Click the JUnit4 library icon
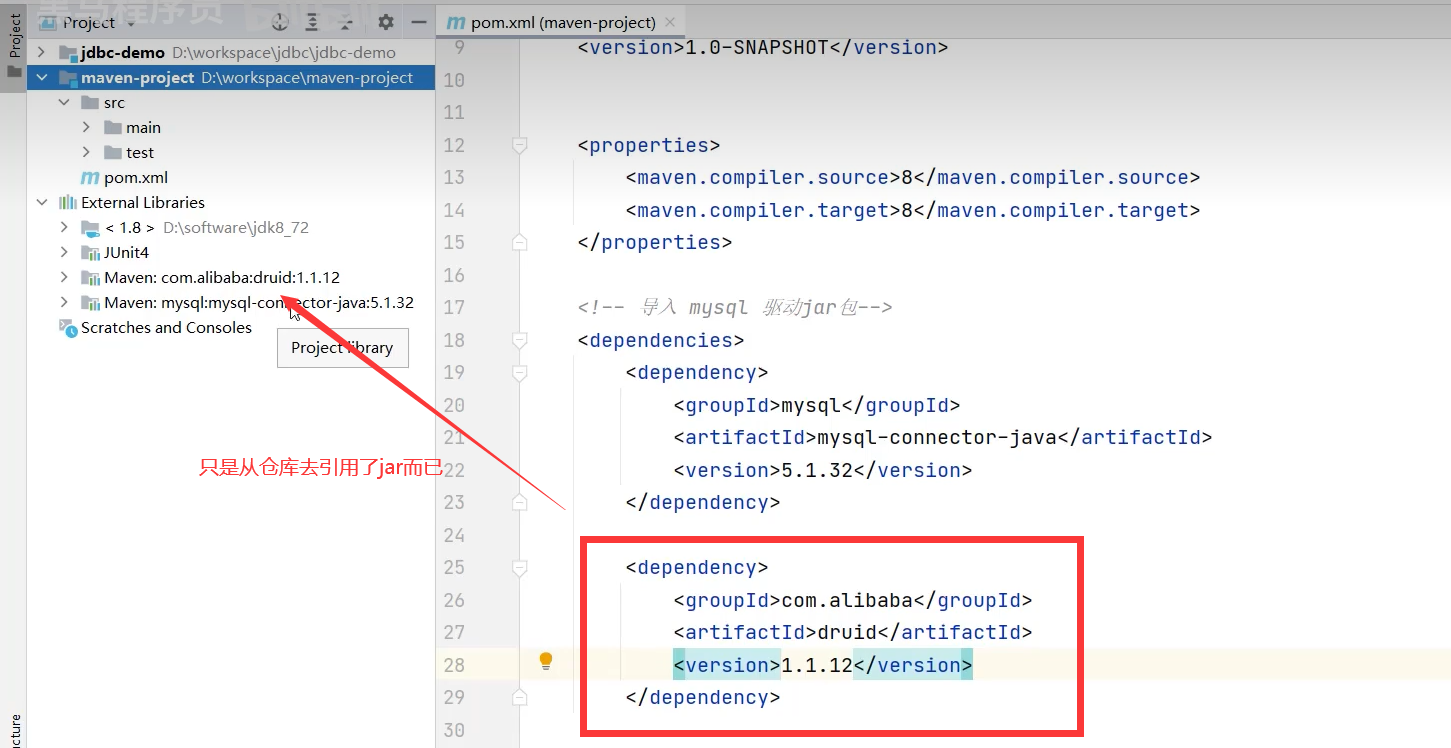 [x=91, y=252]
